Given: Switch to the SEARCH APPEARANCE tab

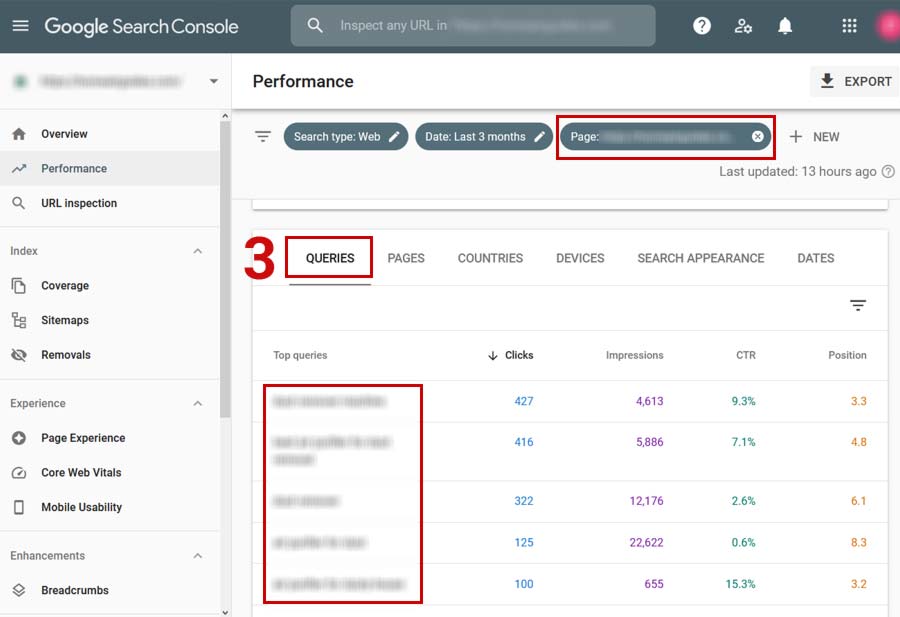Looking at the screenshot, I should 700,258.
